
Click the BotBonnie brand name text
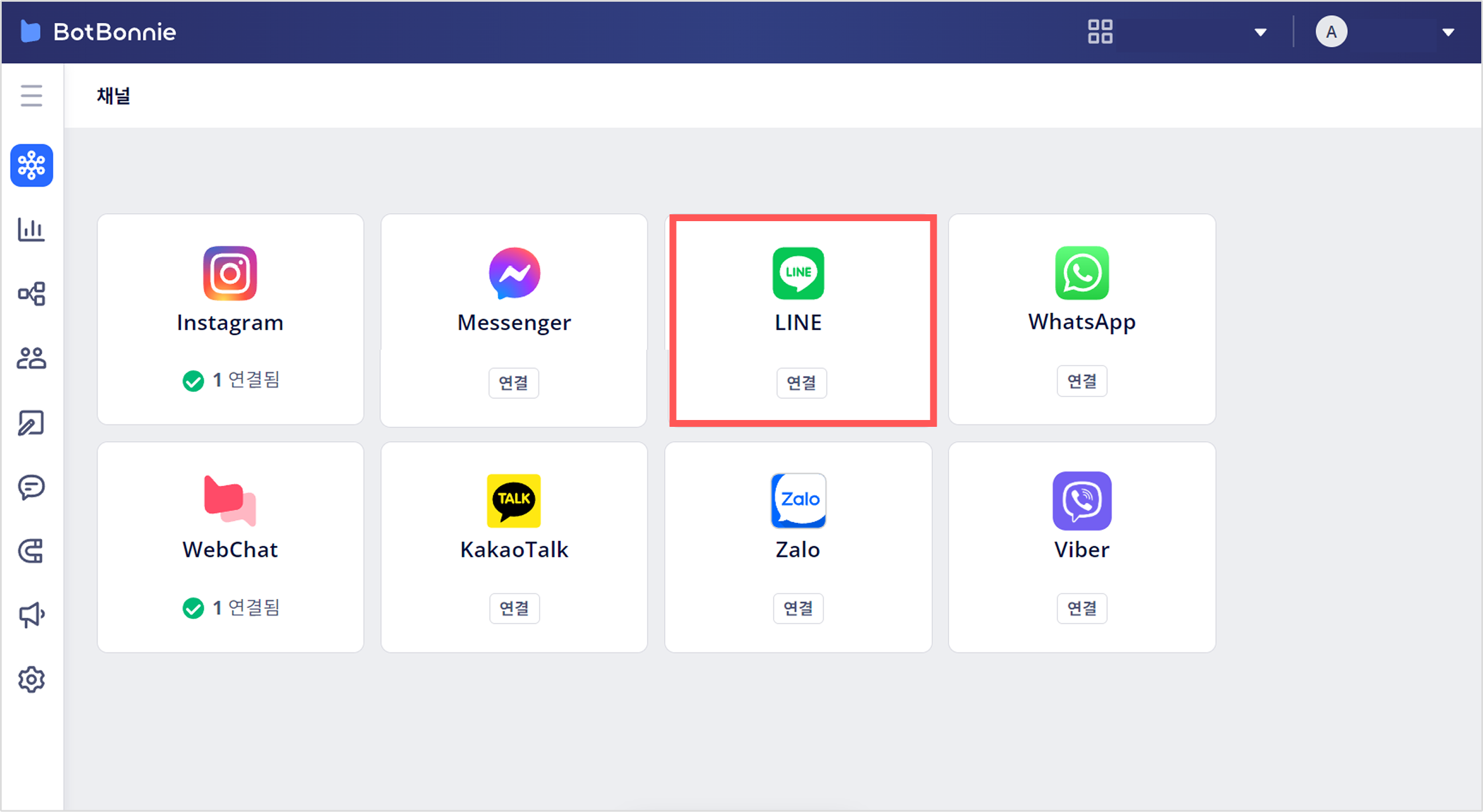(114, 32)
